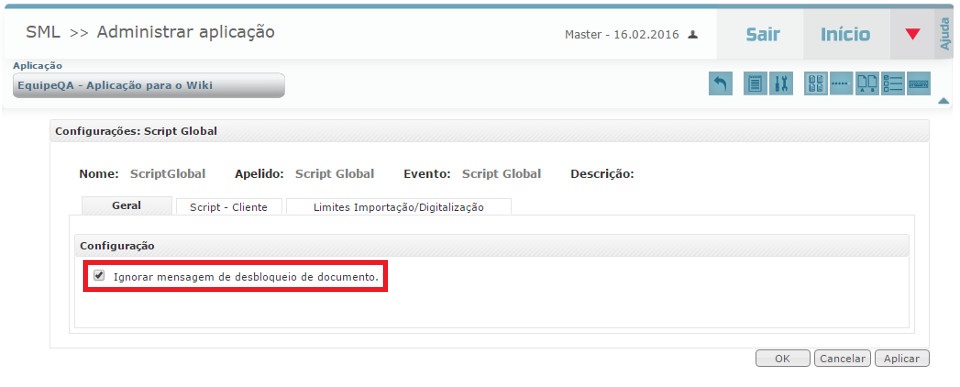
Task: Uncheck Ignorar mensagem de desbloqueio de documento
Action: click(99, 276)
